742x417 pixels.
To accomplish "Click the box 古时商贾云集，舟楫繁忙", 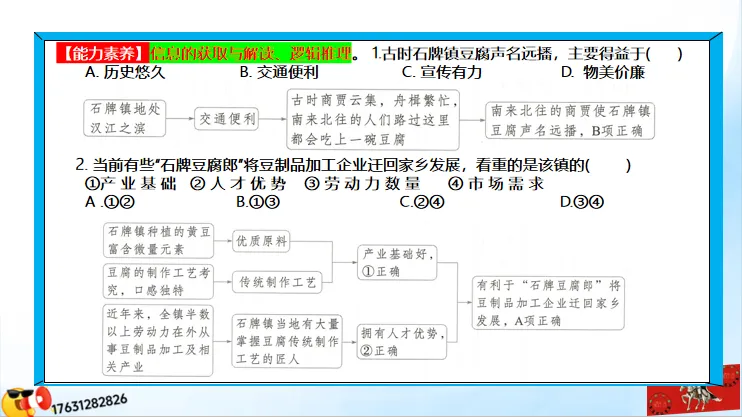I will click(x=373, y=120).
